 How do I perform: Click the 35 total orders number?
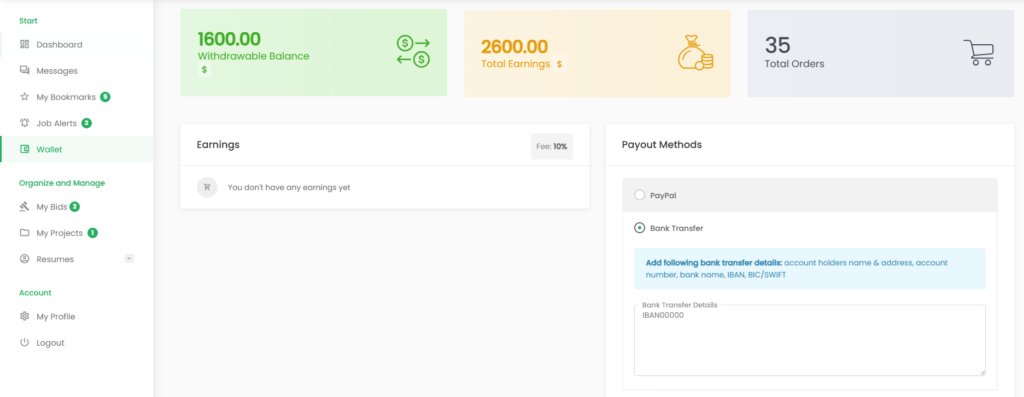coord(778,45)
